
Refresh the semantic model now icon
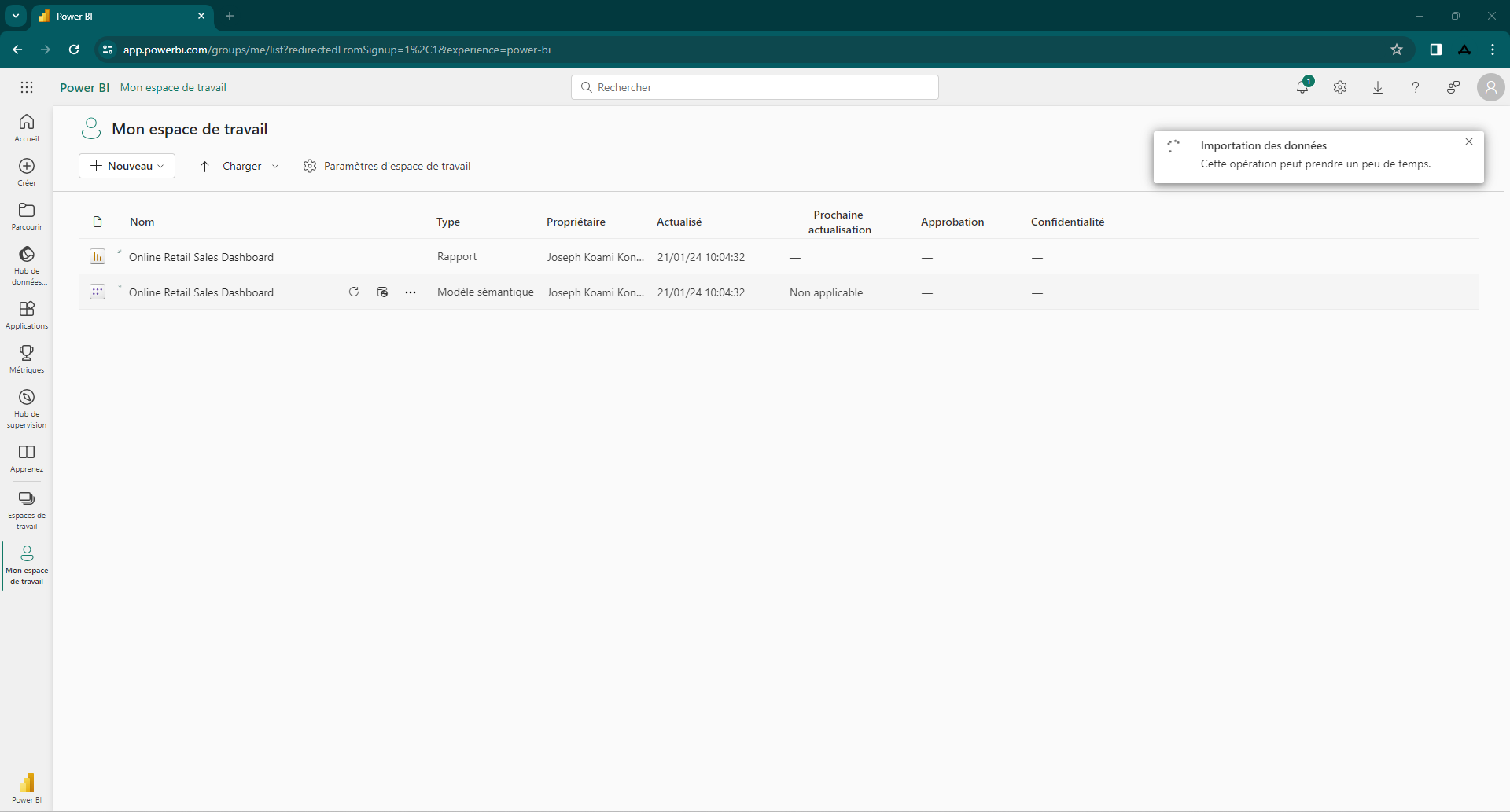click(354, 292)
